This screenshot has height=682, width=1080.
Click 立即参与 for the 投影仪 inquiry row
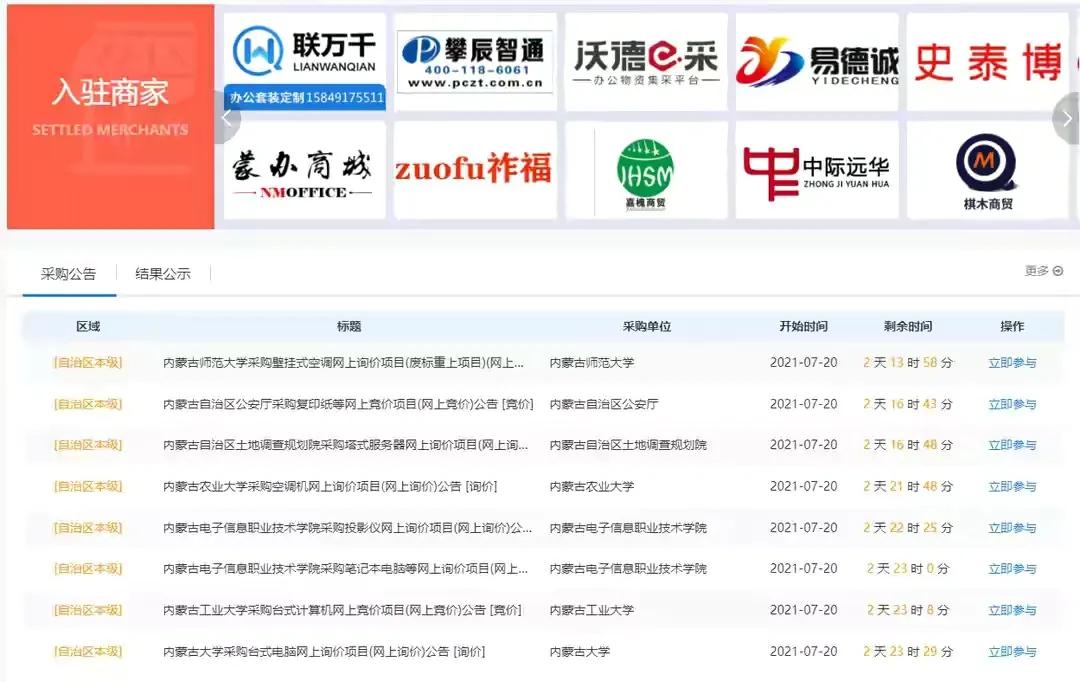tap(1012, 528)
